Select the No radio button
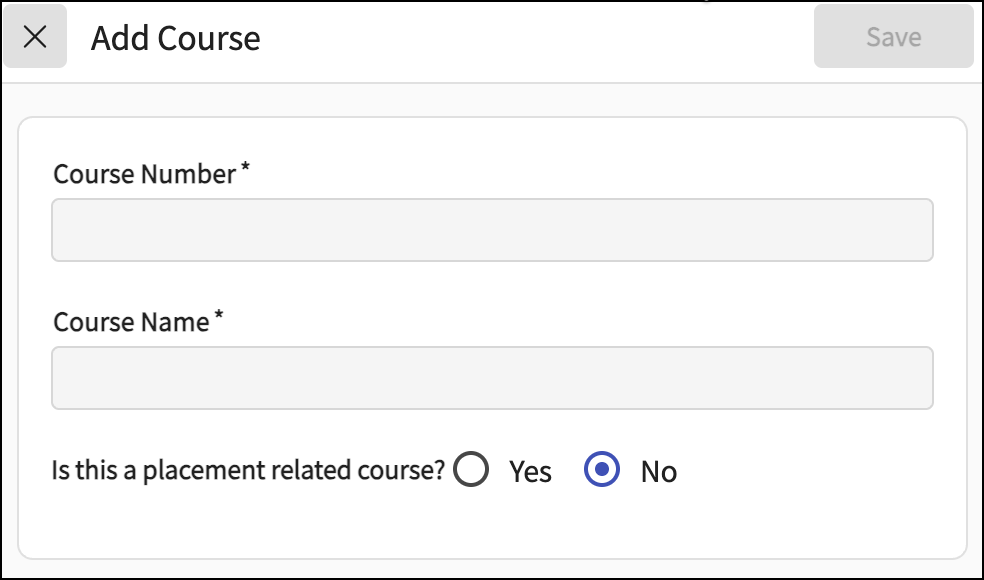984x580 pixels. [x=602, y=469]
